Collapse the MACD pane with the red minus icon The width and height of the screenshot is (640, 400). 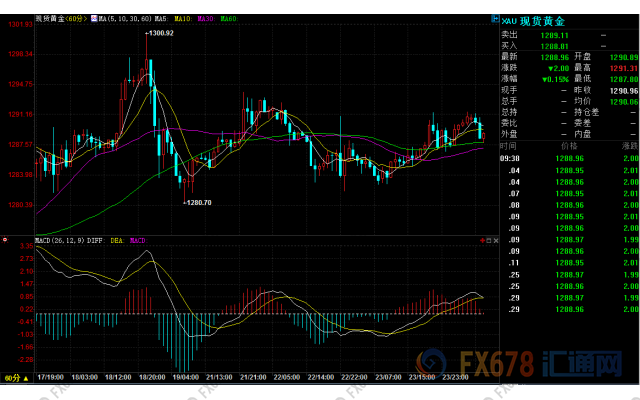[5, 240]
